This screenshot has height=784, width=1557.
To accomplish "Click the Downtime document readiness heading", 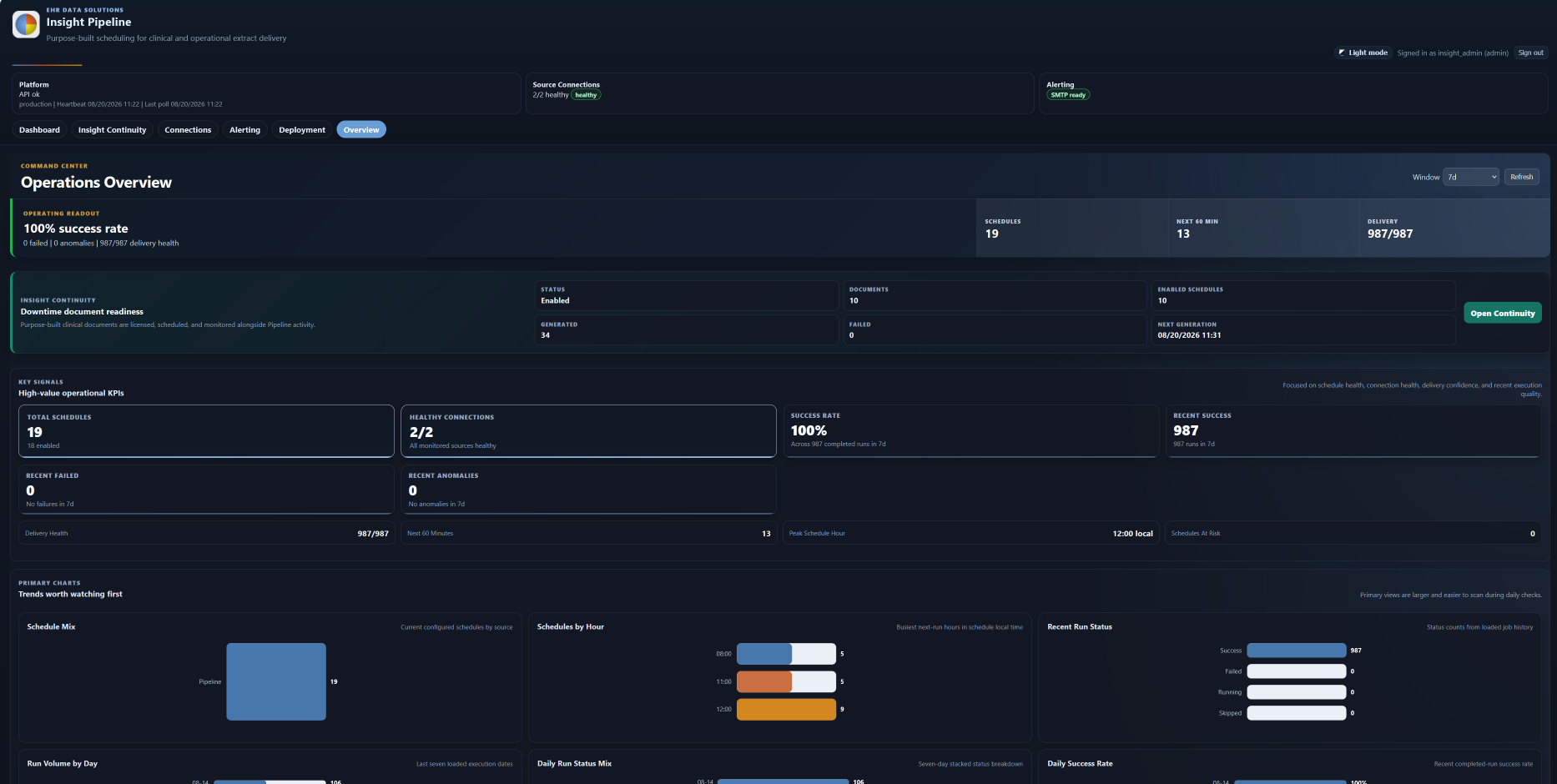I will click(82, 312).
